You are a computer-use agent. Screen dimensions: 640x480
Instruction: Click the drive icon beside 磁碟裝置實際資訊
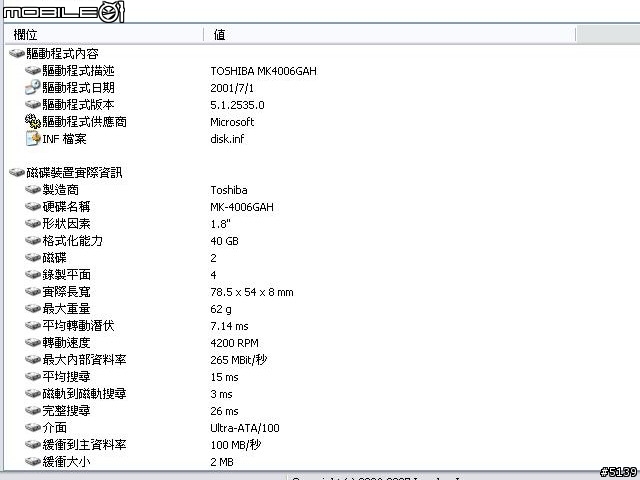point(17,173)
